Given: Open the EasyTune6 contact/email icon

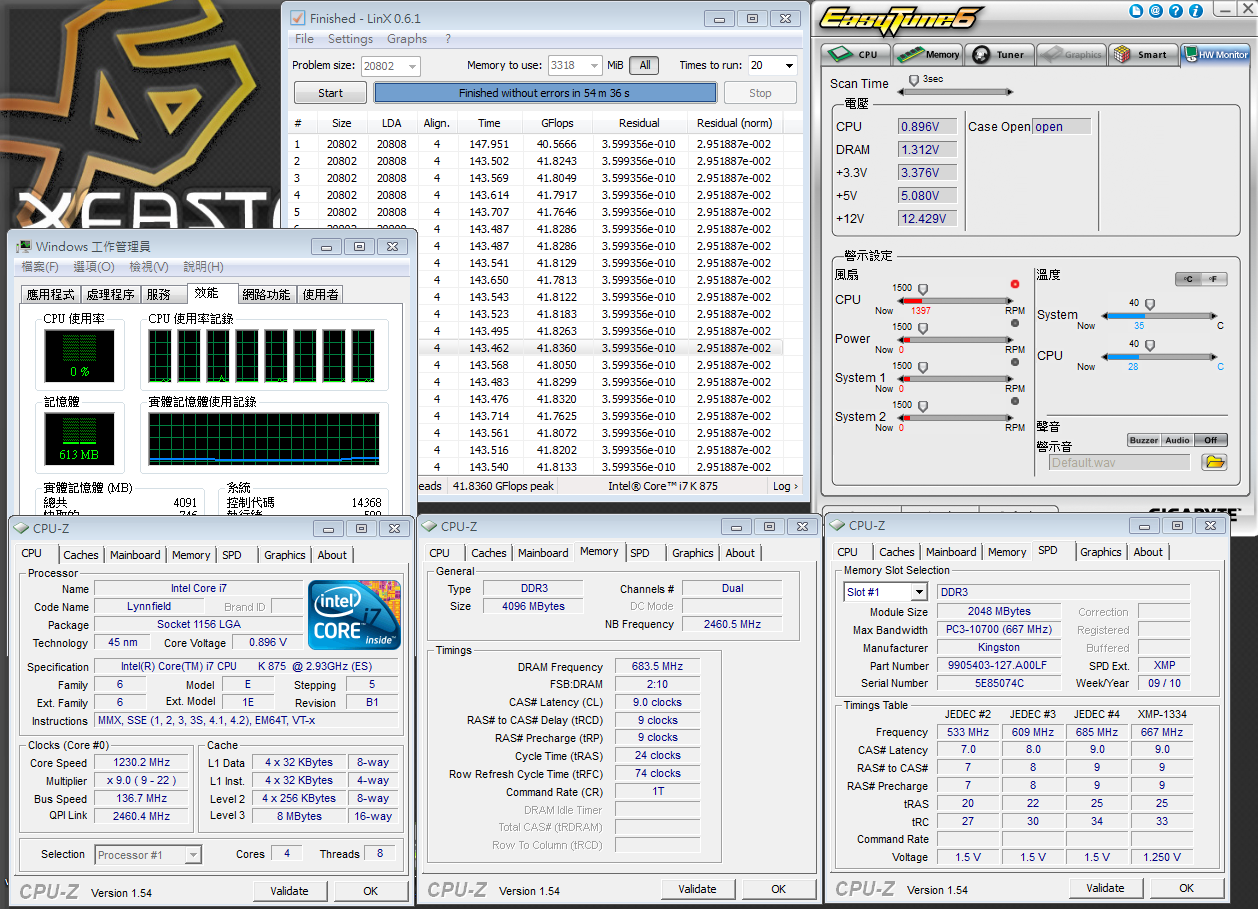Looking at the screenshot, I should tap(1154, 10).
